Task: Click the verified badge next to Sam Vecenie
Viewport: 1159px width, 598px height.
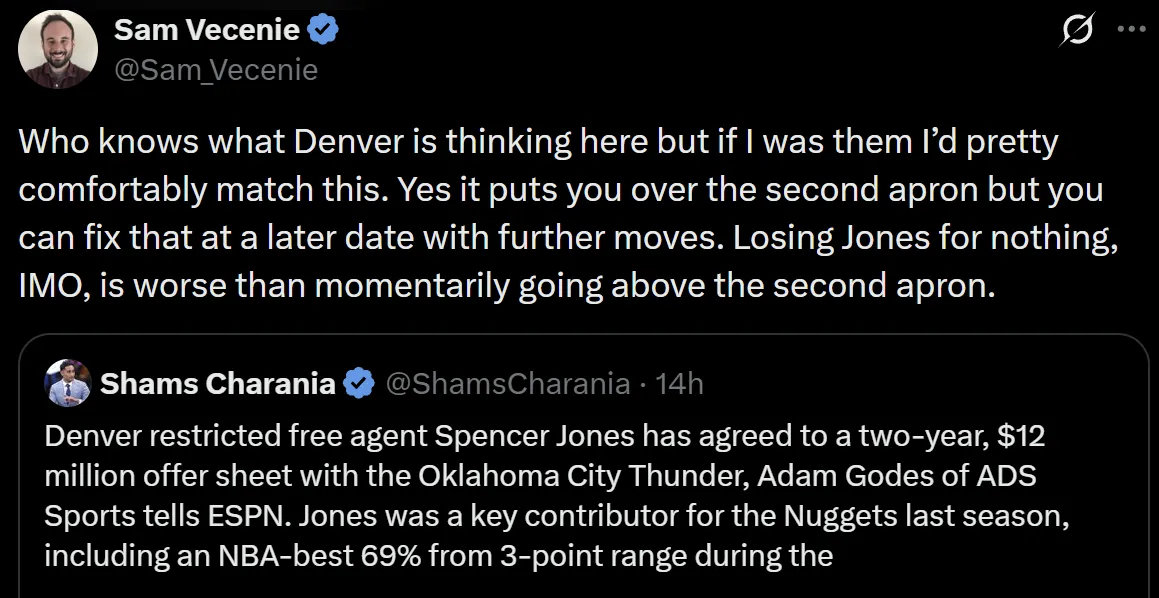Action: tap(322, 30)
